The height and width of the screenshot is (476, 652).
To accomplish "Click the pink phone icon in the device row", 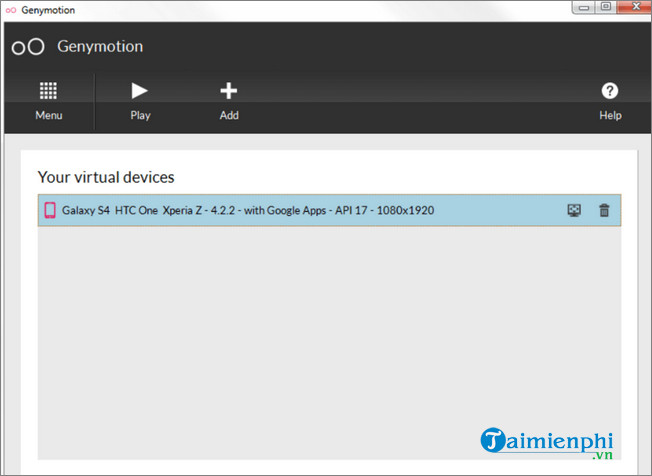I will tap(50, 210).
